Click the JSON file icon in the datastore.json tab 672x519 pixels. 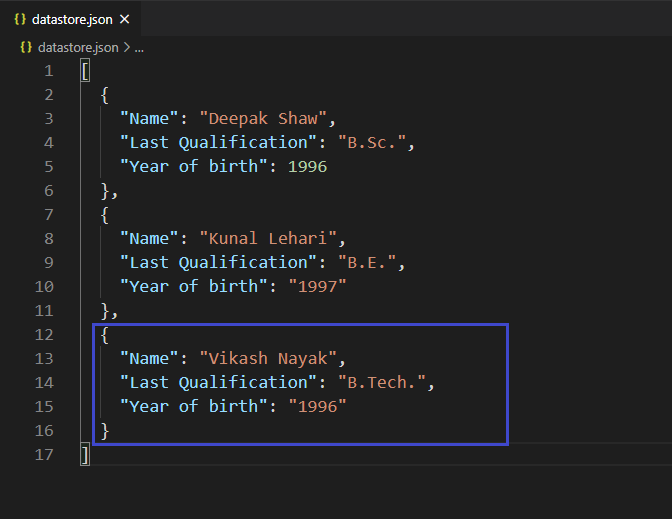[x=19, y=19]
